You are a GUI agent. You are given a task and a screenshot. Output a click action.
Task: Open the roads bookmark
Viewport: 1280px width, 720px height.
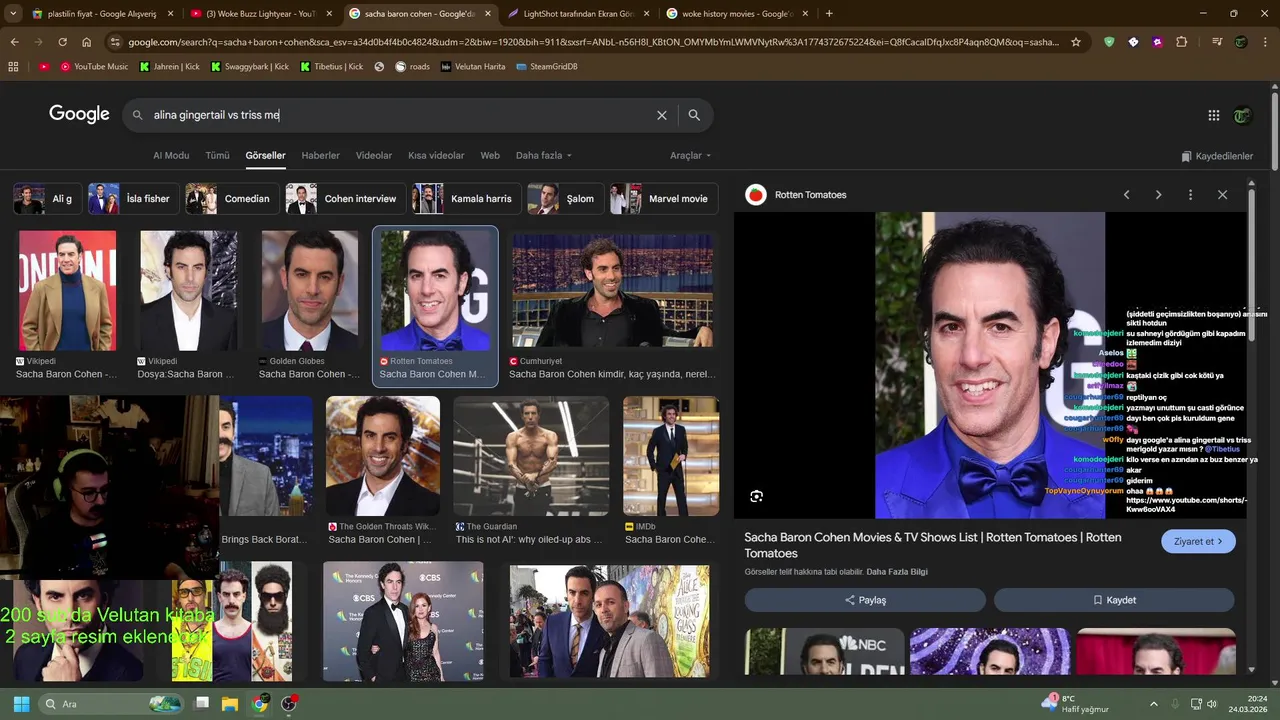pyautogui.click(x=412, y=67)
